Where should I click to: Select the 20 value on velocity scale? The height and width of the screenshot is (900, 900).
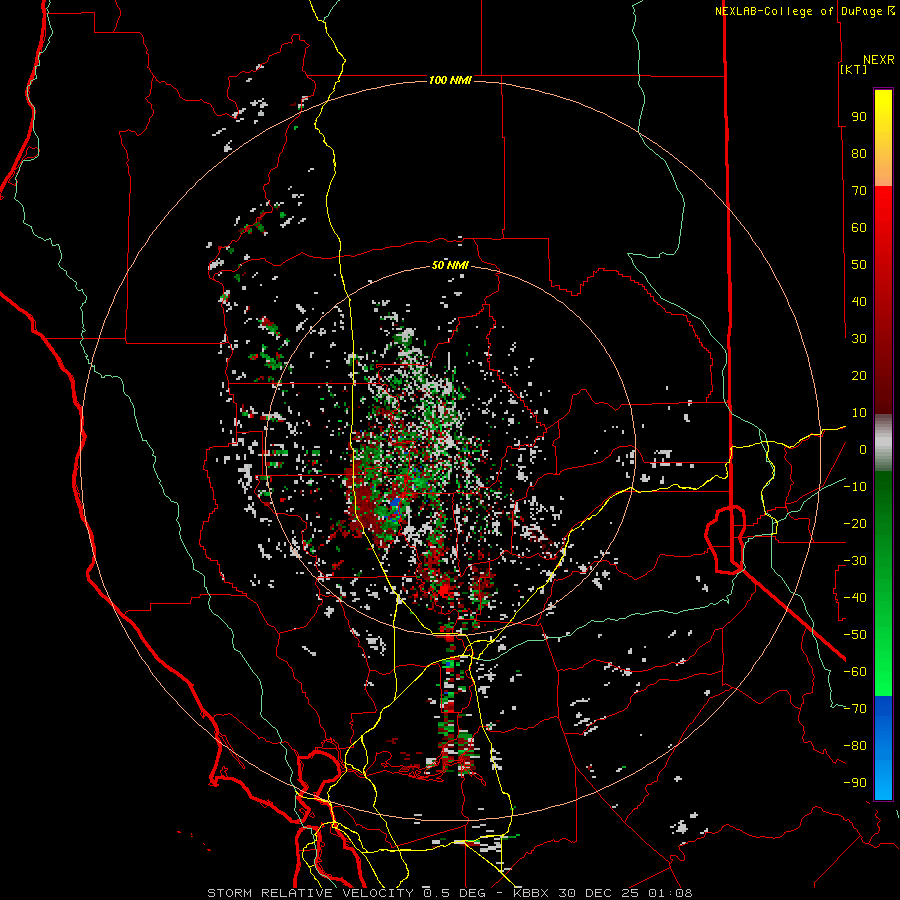click(859, 375)
